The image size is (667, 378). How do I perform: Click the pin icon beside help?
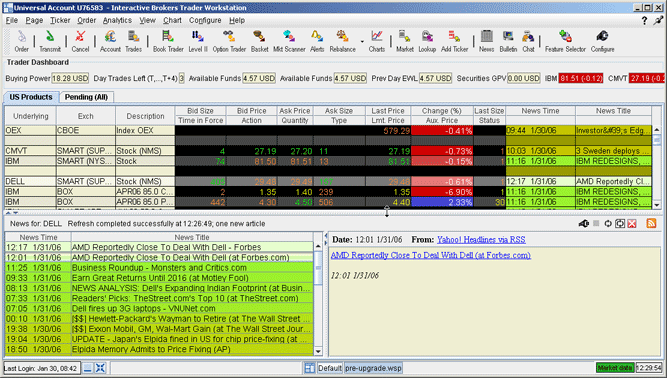(x=658, y=20)
